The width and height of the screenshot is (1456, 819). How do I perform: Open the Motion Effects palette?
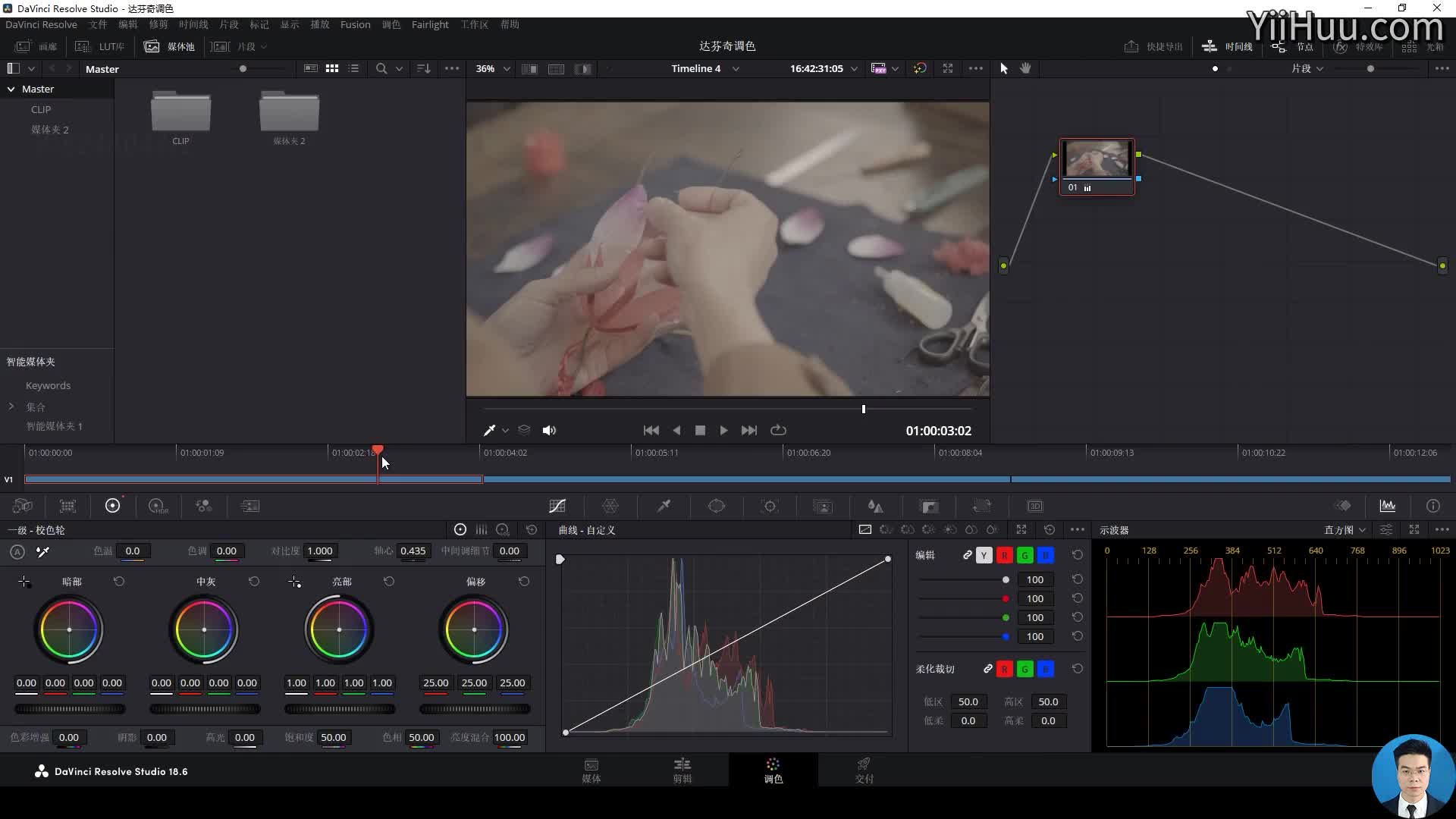click(x=249, y=506)
